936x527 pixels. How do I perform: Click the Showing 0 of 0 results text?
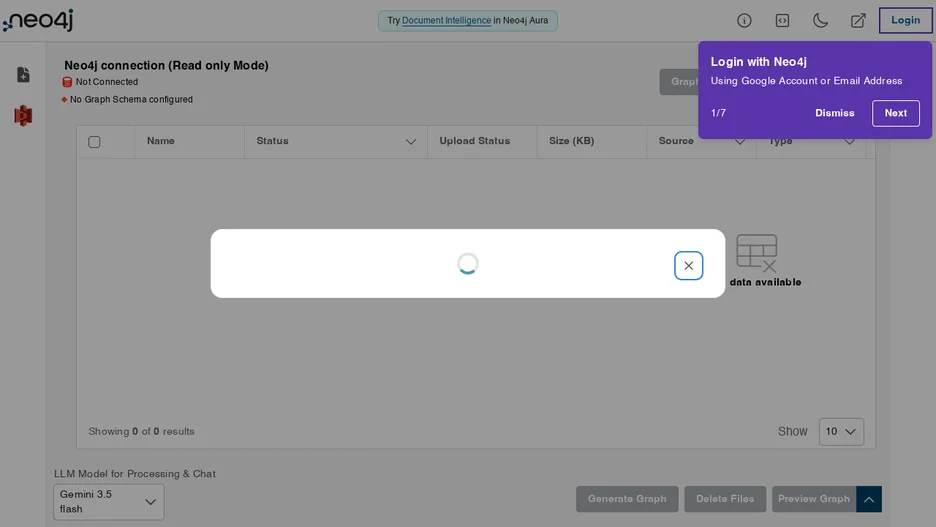click(x=141, y=432)
